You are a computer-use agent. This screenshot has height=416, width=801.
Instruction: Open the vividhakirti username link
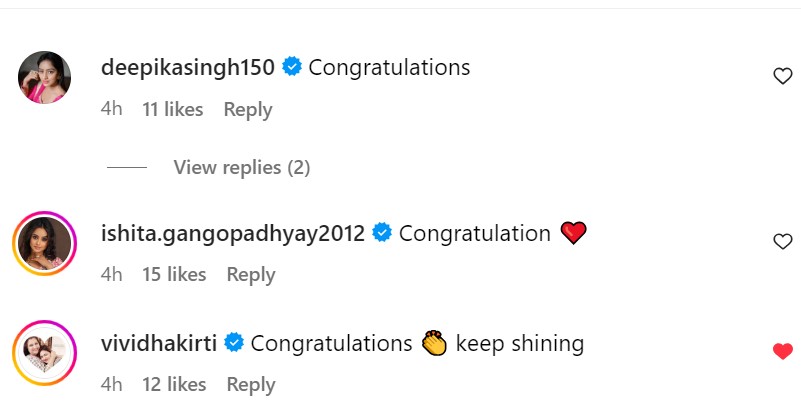tap(160, 343)
